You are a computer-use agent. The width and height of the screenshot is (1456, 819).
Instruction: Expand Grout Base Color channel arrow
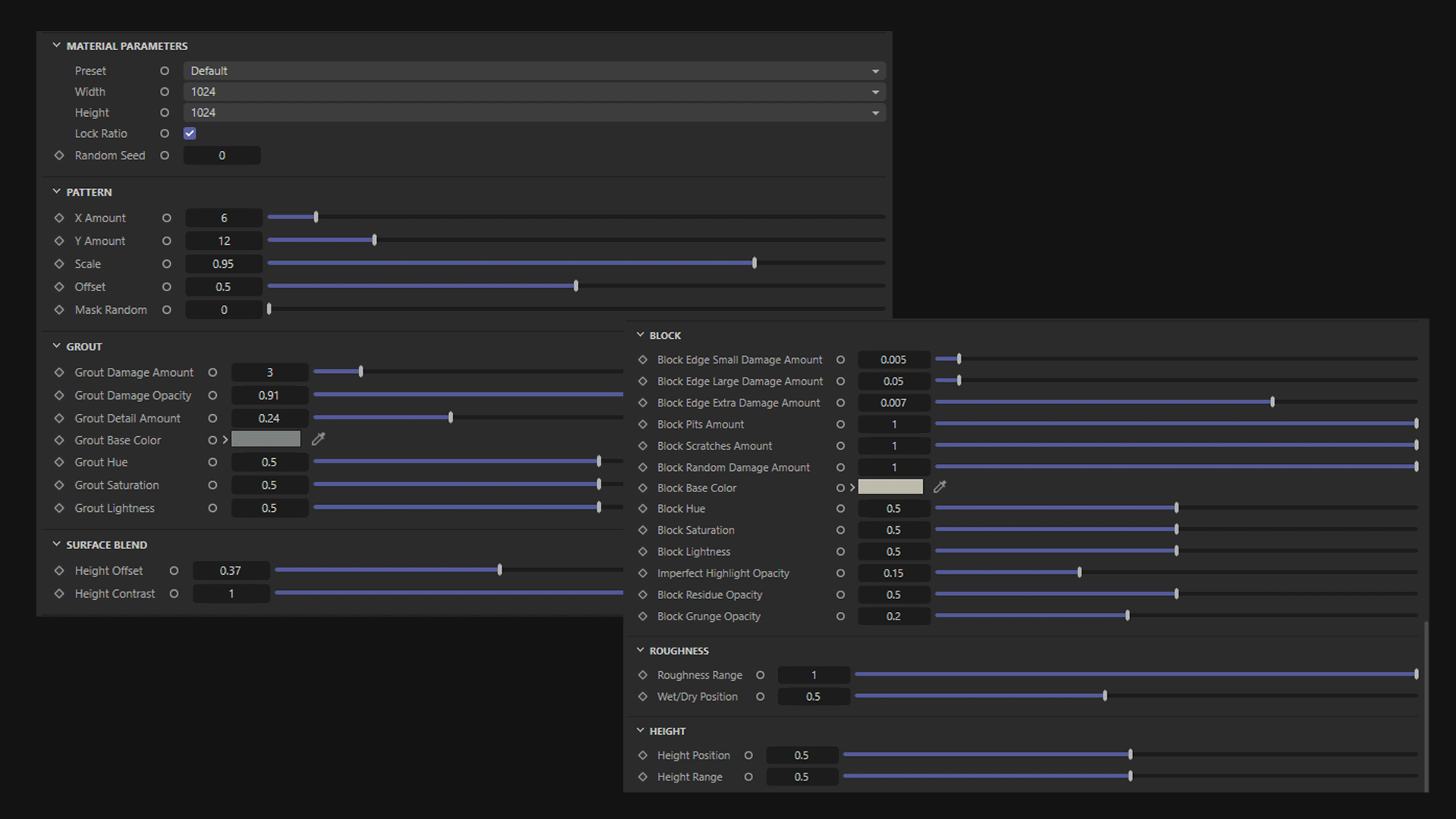[225, 440]
